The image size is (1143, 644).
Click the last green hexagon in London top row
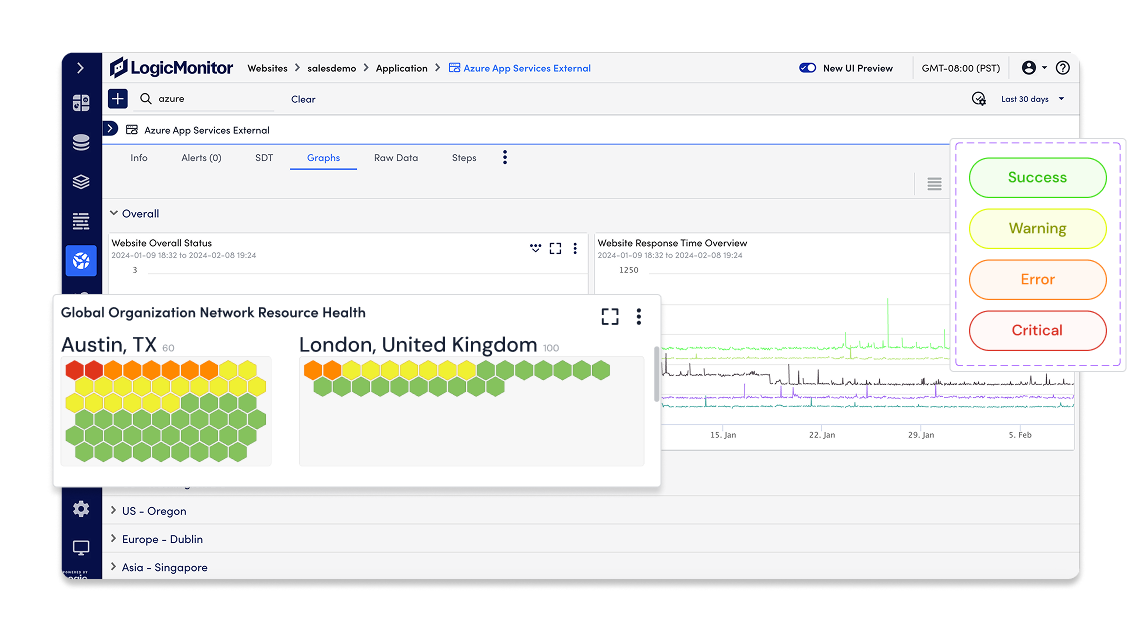tap(601, 370)
